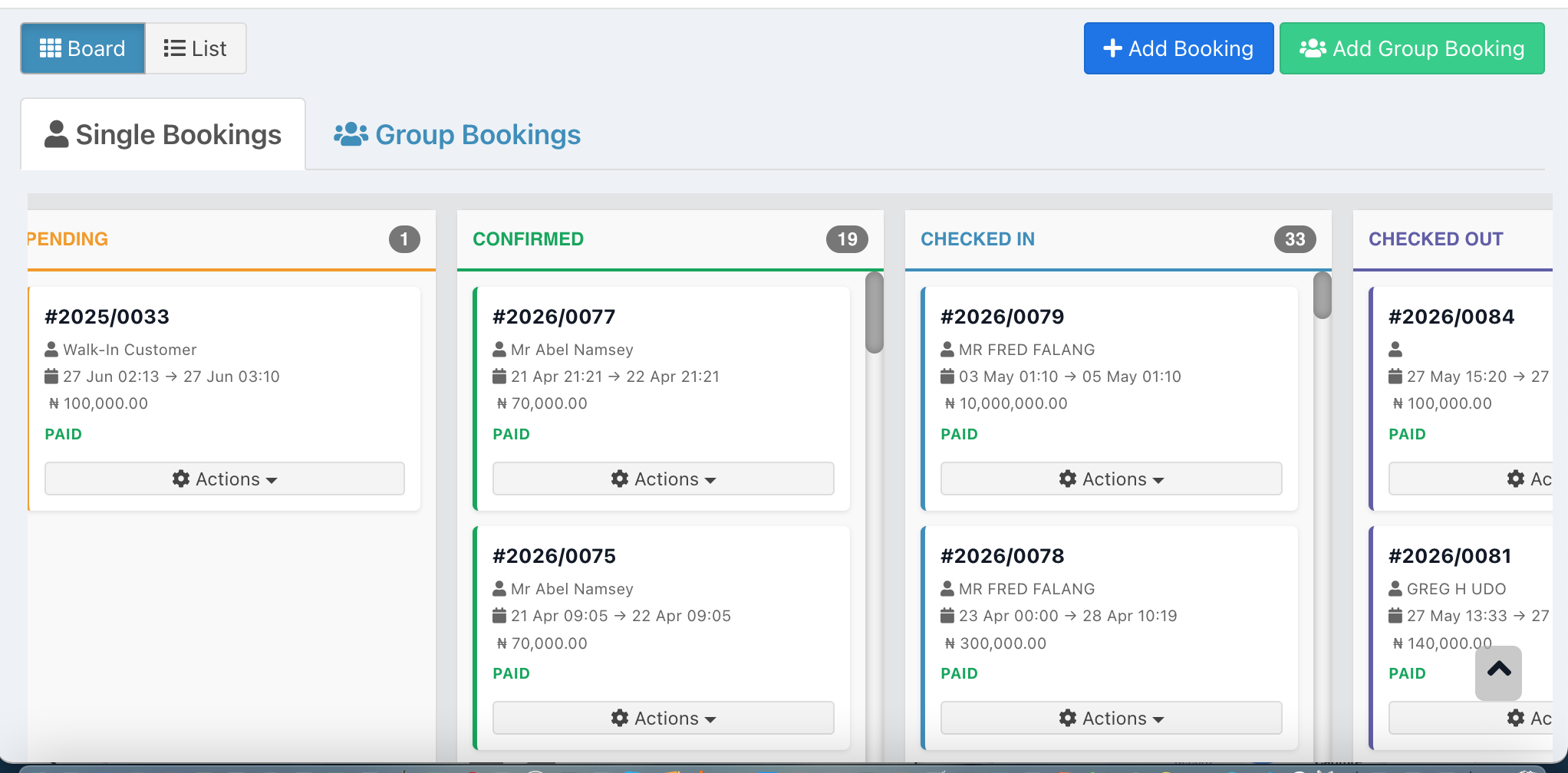The width and height of the screenshot is (1568, 773).
Task: Click the date 23 Apr 00:00 → 28 Apr 10:19
Action: pos(1068,616)
